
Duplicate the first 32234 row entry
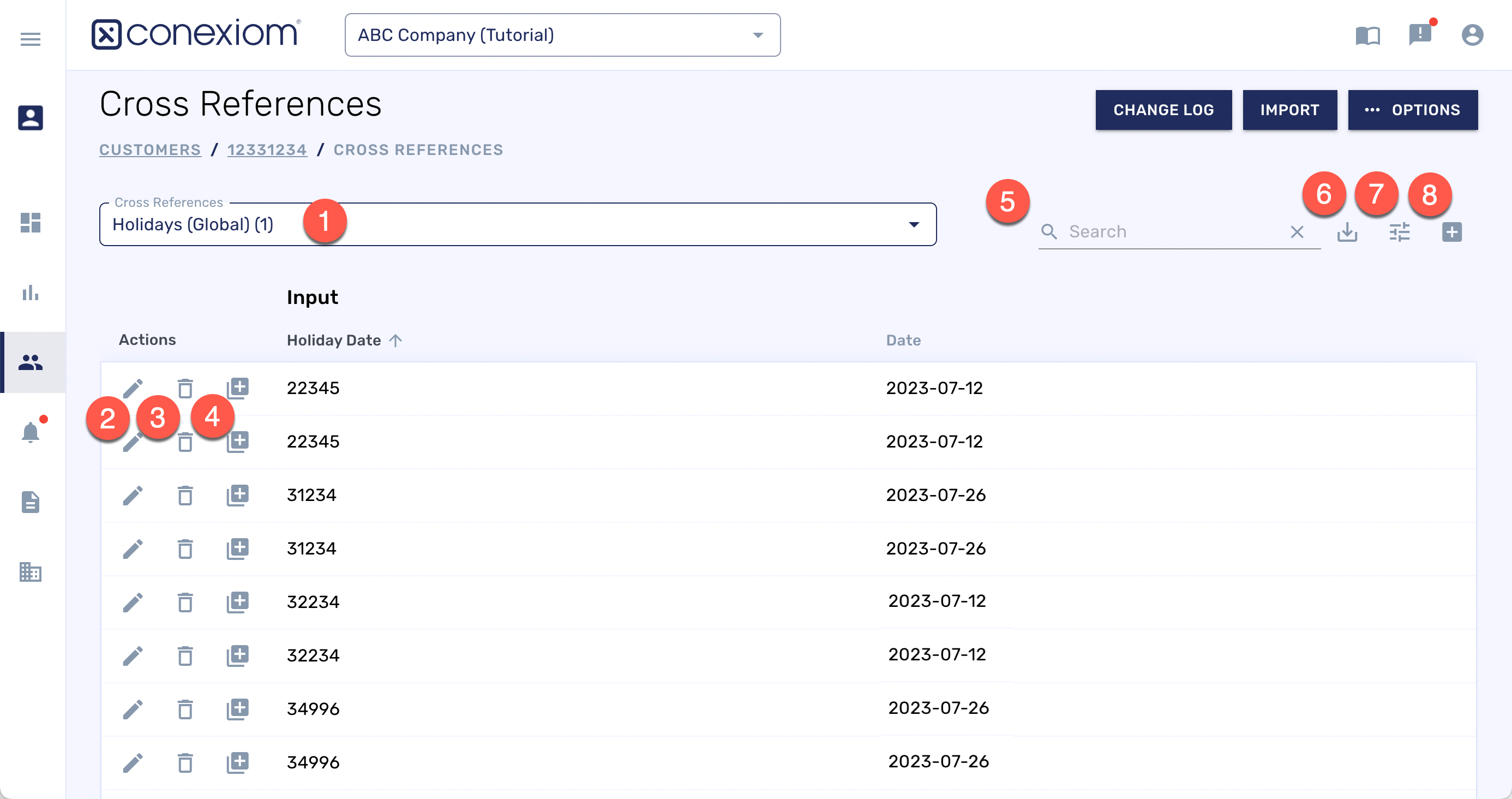tap(238, 602)
